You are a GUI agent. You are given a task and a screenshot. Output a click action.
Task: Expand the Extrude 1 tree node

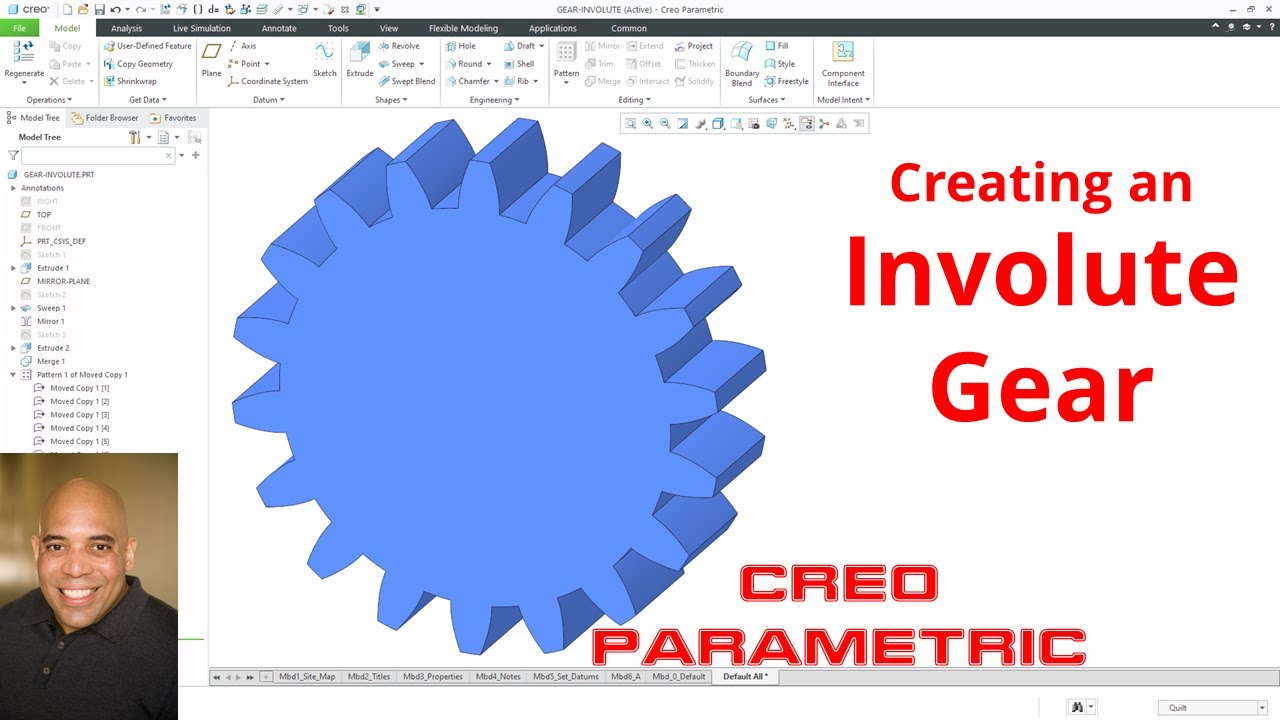13,268
